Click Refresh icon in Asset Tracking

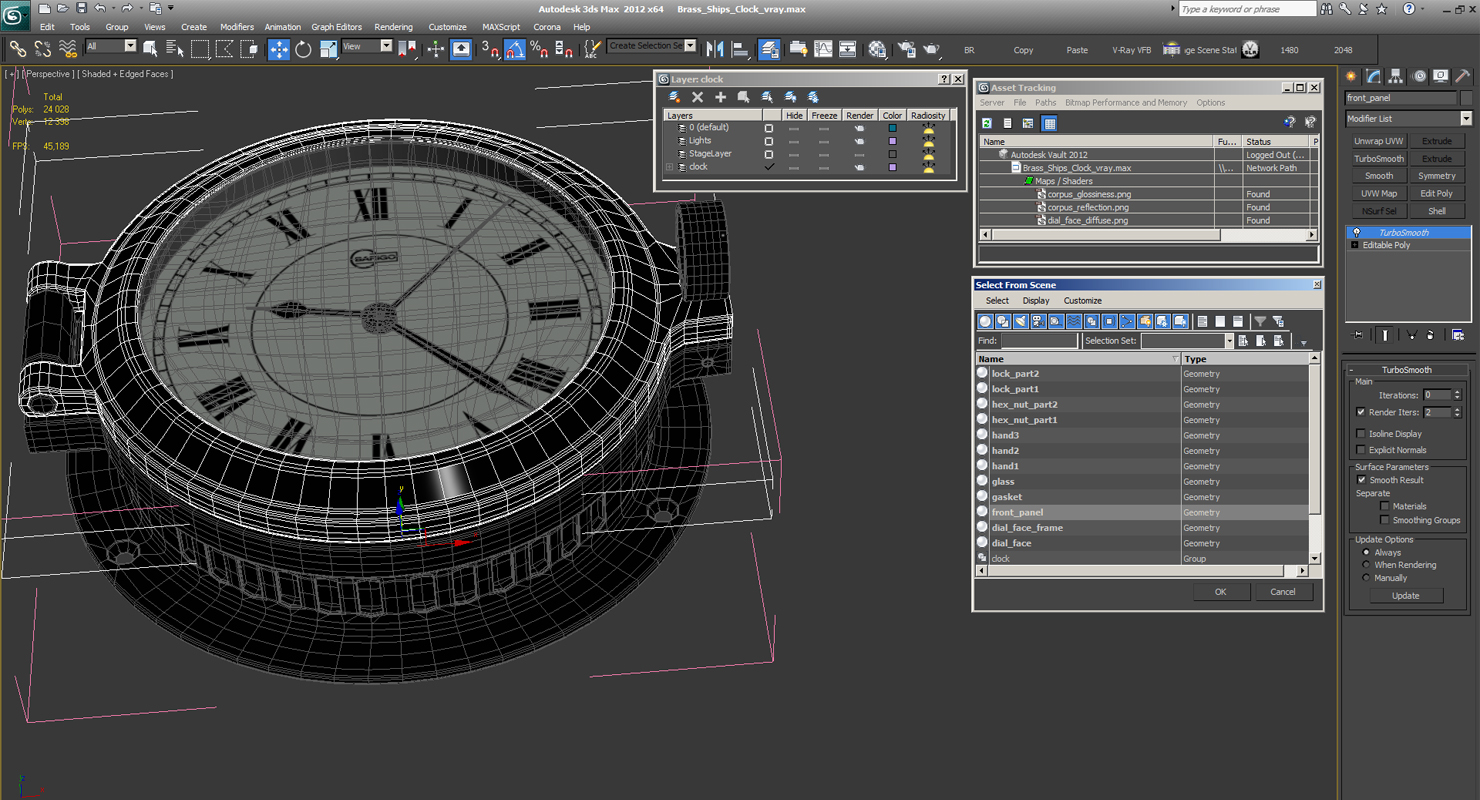point(987,123)
